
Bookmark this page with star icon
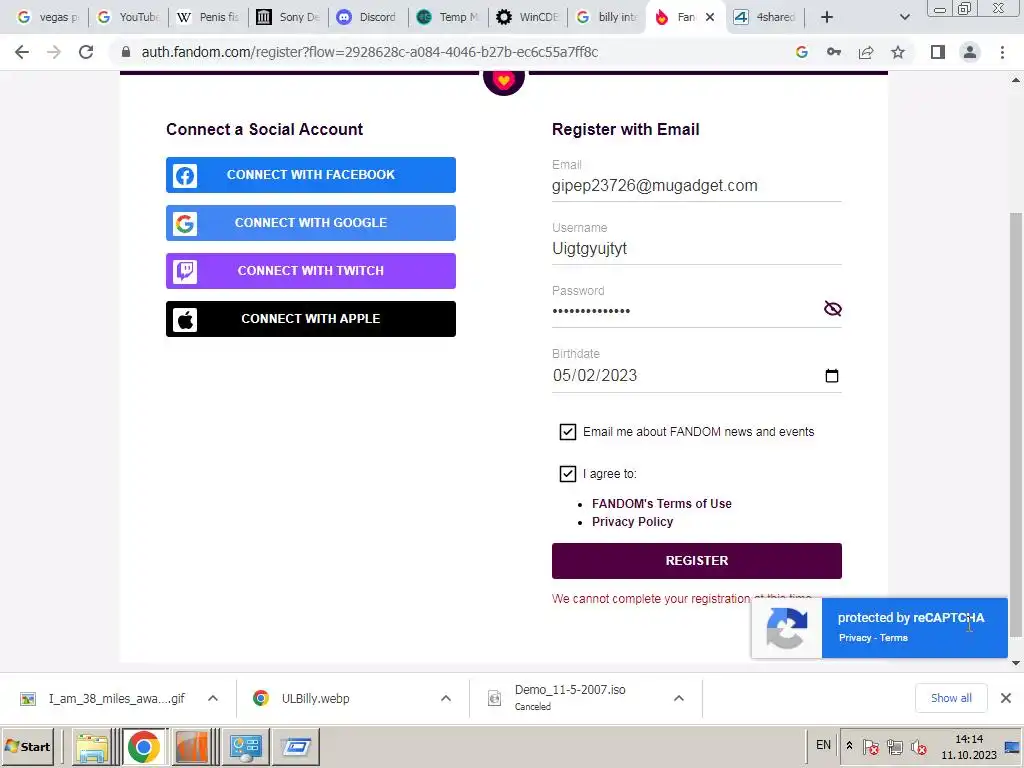click(x=898, y=52)
